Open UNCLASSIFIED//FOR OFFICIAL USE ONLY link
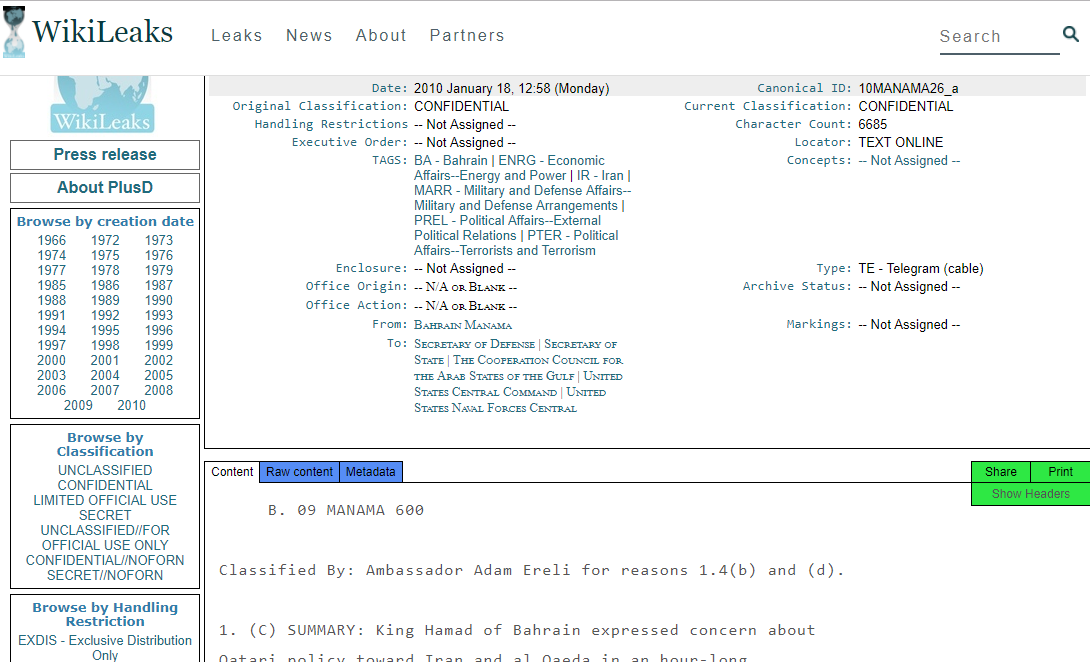Screen dimensions: 1090x662 click(x=105, y=538)
